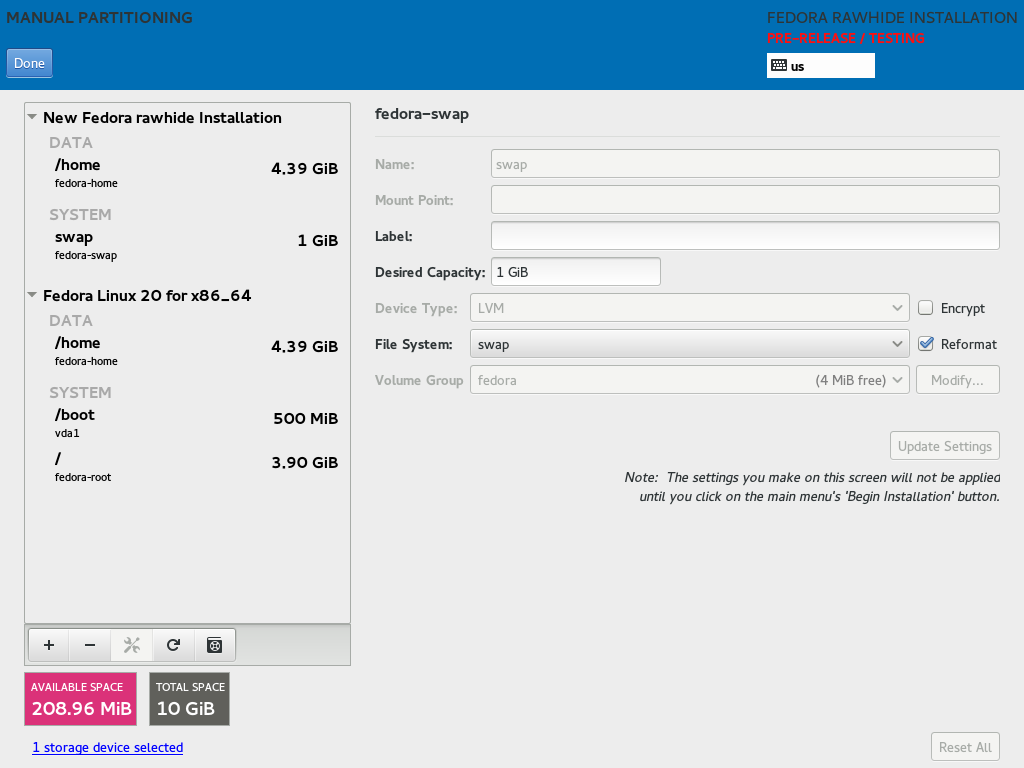Open the 1 storage device selected link
The image size is (1024, 768).
pyautogui.click(x=108, y=747)
